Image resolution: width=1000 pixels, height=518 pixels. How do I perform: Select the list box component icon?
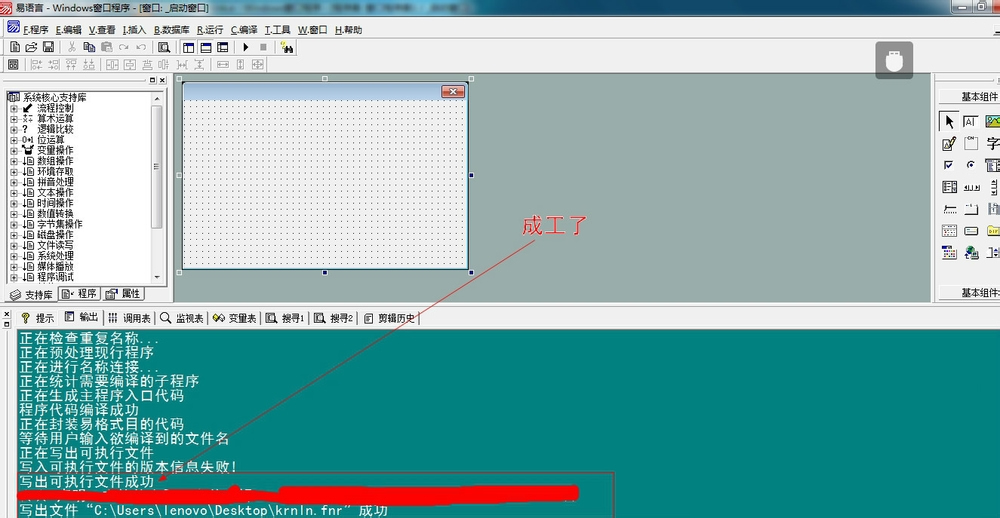pyautogui.click(x=949, y=187)
